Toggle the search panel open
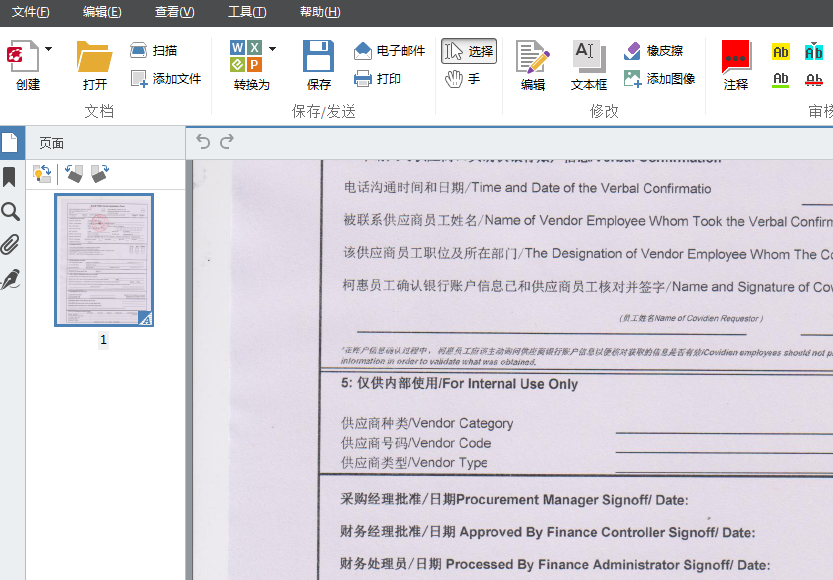This screenshot has height=580, width=833. tap(11, 211)
